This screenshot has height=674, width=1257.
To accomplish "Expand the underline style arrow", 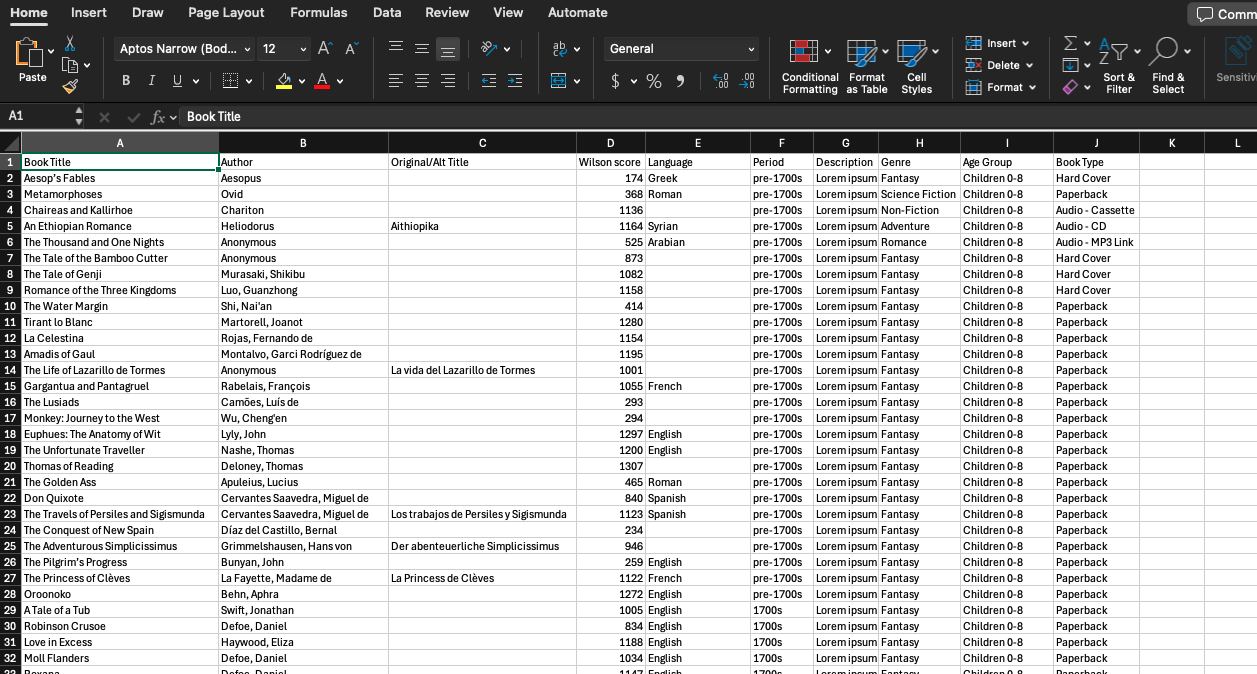I will pos(196,81).
